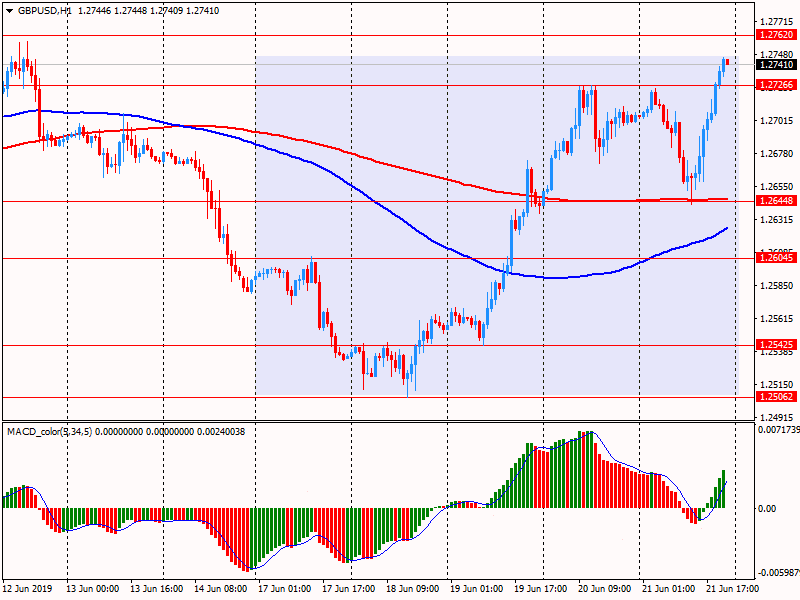The height and width of the screenshot is (600, 800).
Task: Click the 13 Jun 16:00 time label
Action: coord(157,588)
